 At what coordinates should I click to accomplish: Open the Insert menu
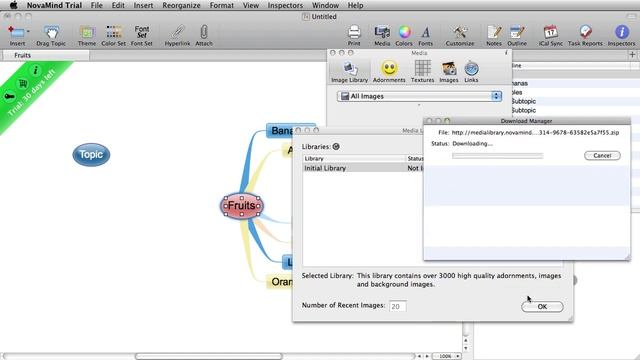(143, 5)
